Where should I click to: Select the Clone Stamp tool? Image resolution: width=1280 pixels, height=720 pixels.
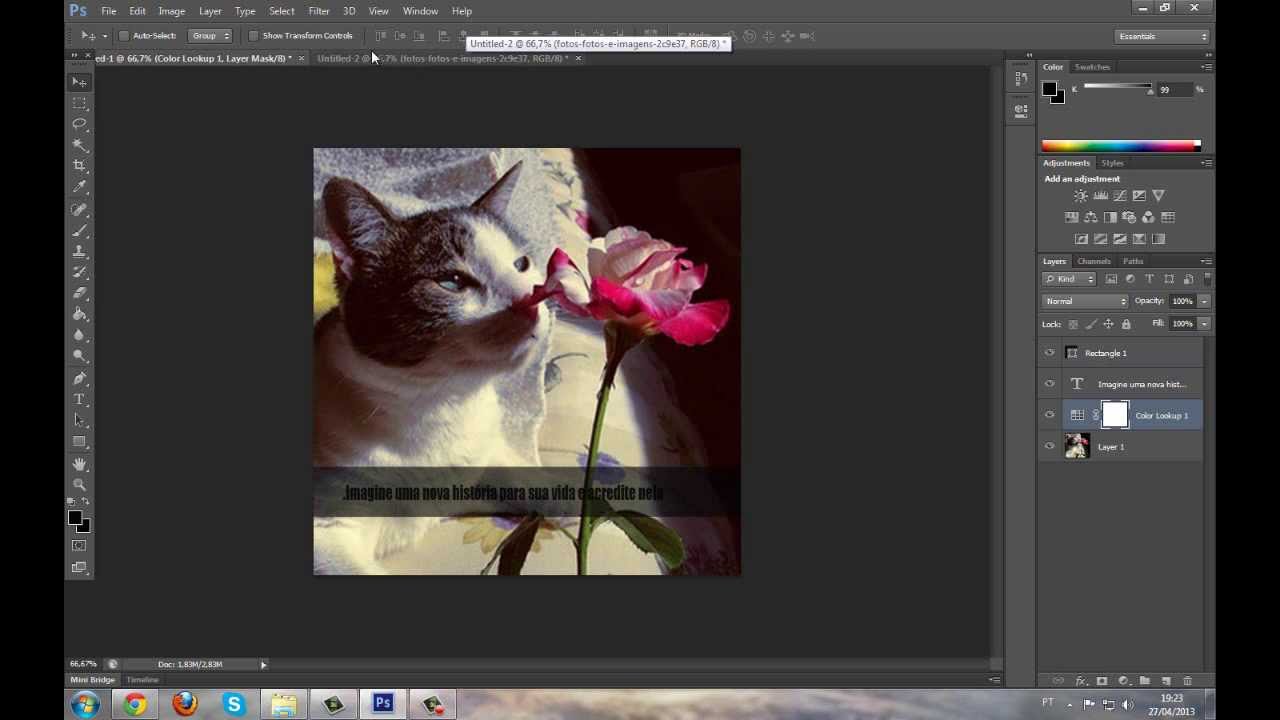point(80,252)
